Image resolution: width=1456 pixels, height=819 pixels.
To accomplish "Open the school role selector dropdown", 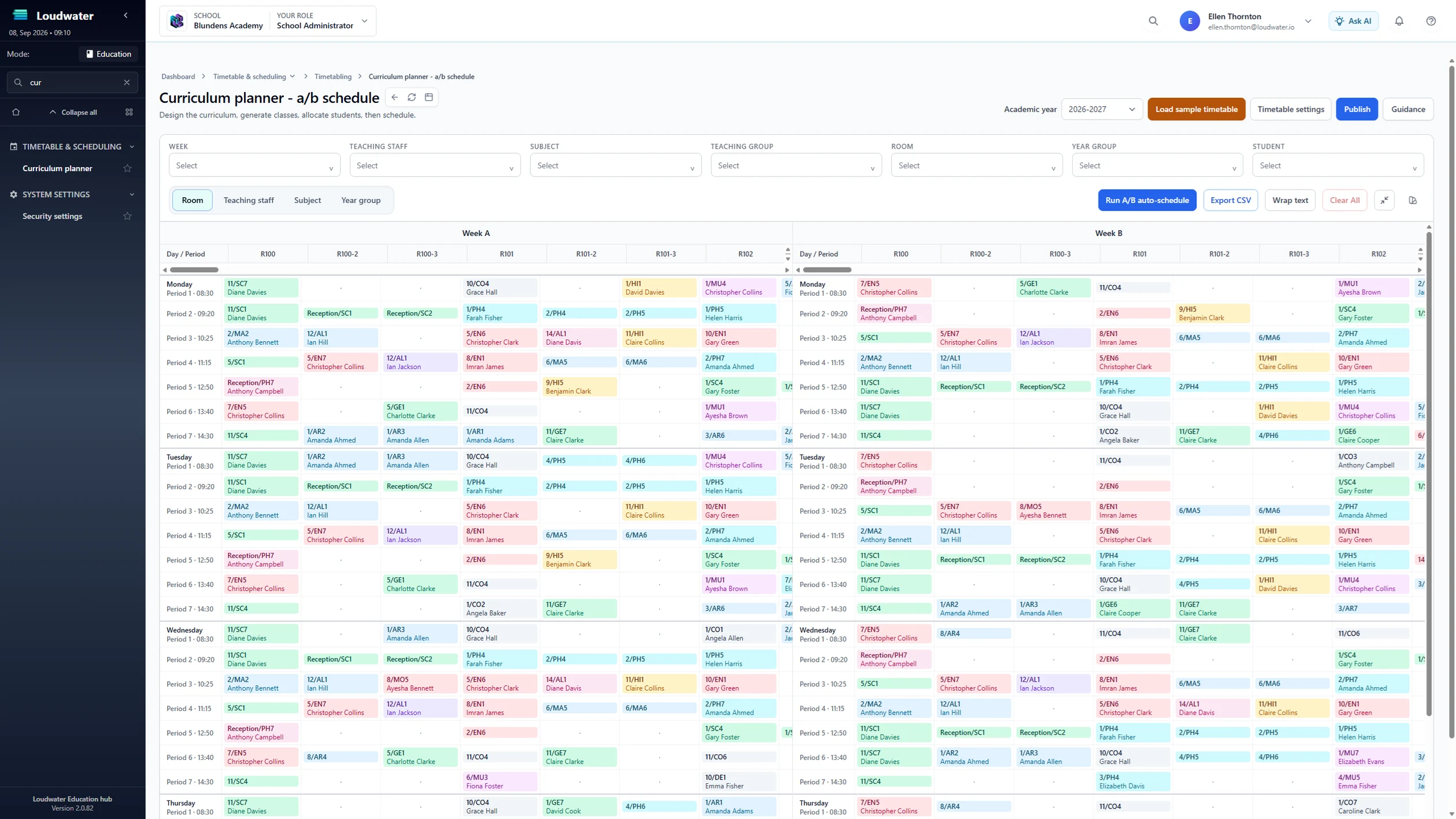I will (x=364, y=21).
